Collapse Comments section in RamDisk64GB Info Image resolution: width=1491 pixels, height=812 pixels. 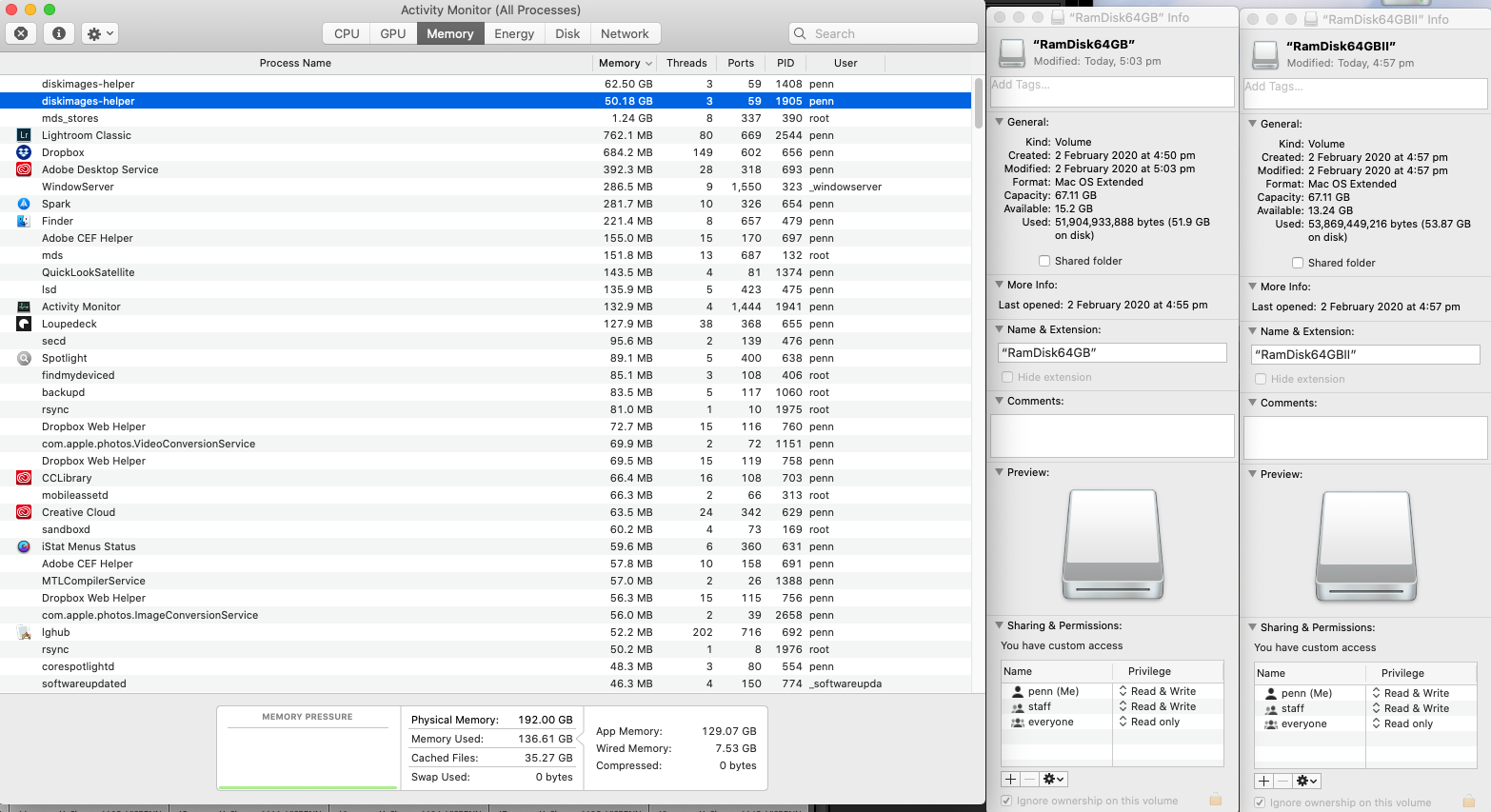click(x=999, y=401)
